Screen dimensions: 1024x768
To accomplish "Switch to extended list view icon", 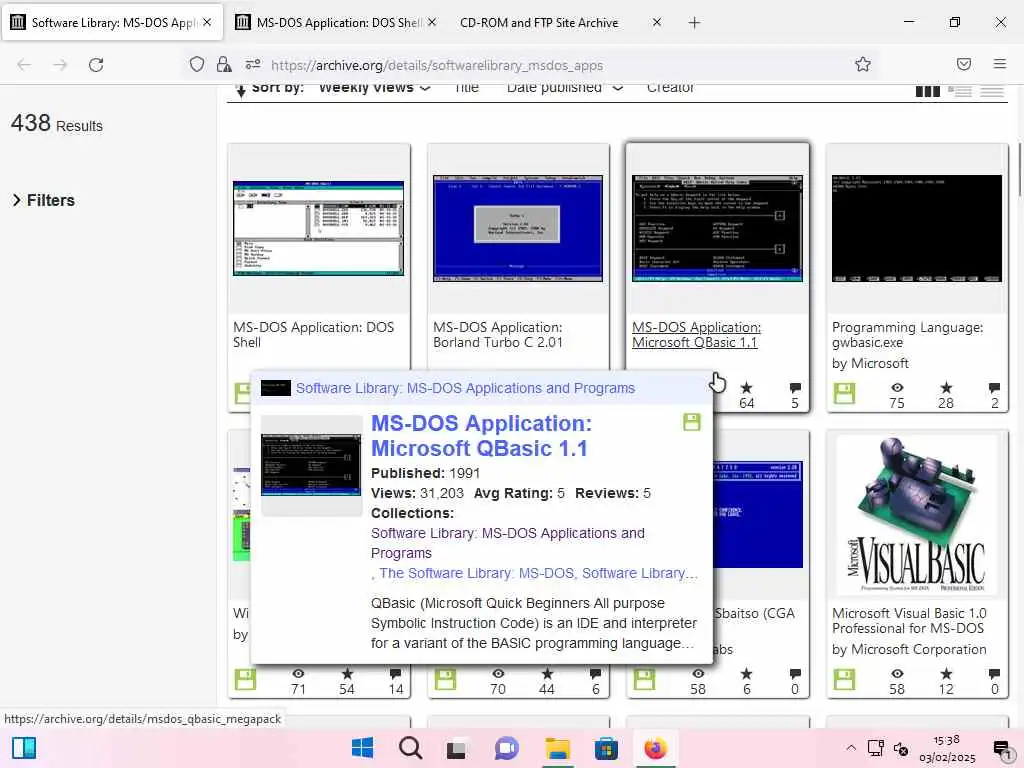I will (960, 91).
